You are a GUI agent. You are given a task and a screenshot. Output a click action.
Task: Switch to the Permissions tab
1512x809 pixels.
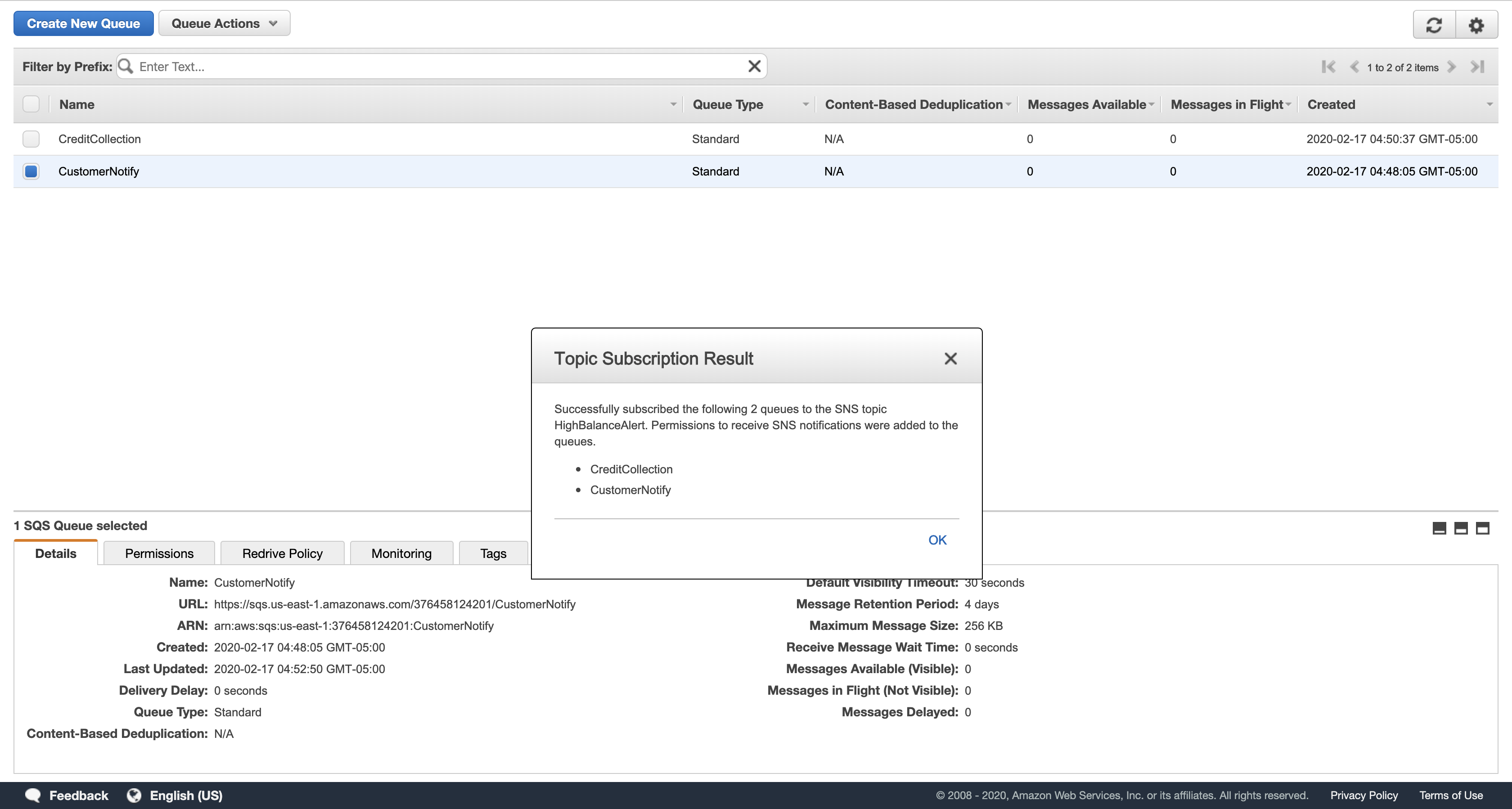coord(159,553)
